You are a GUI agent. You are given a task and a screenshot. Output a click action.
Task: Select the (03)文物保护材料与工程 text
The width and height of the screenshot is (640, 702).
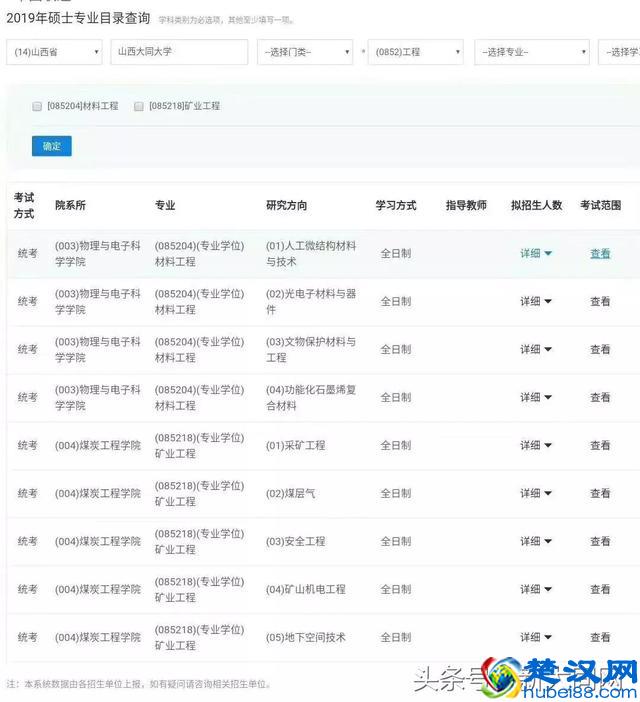311,349
